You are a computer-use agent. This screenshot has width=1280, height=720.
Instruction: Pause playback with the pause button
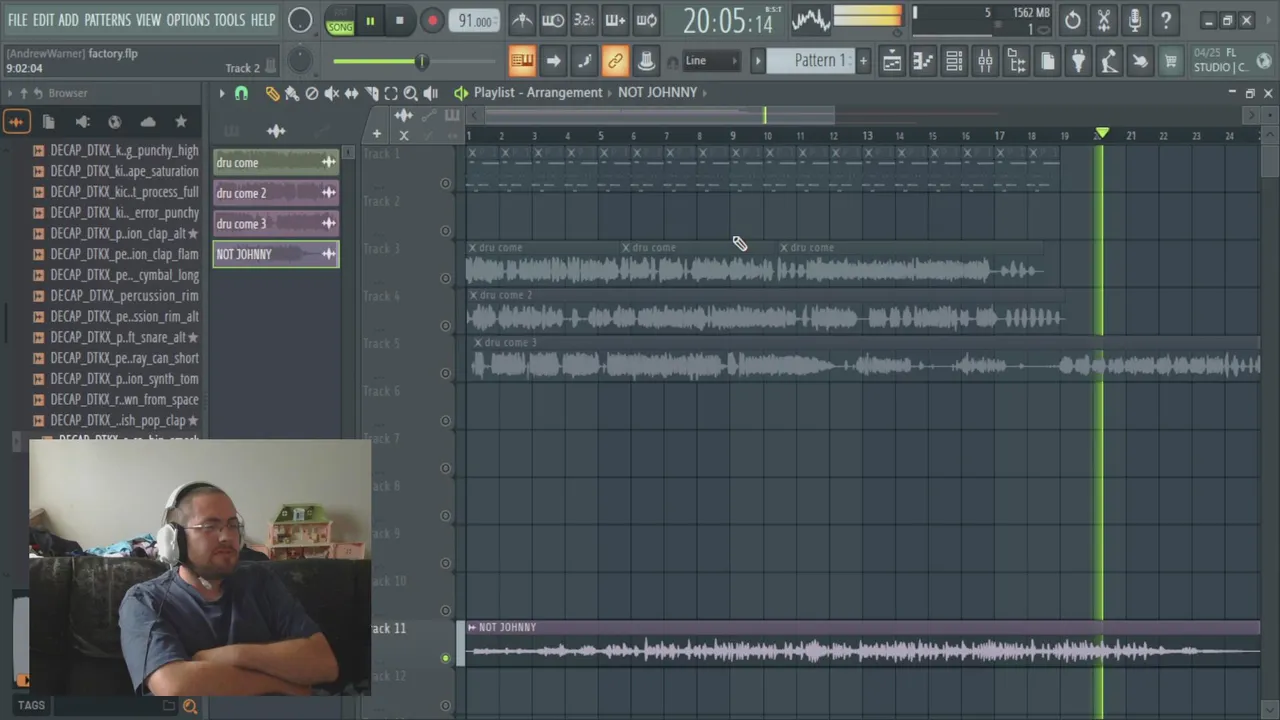369,21
